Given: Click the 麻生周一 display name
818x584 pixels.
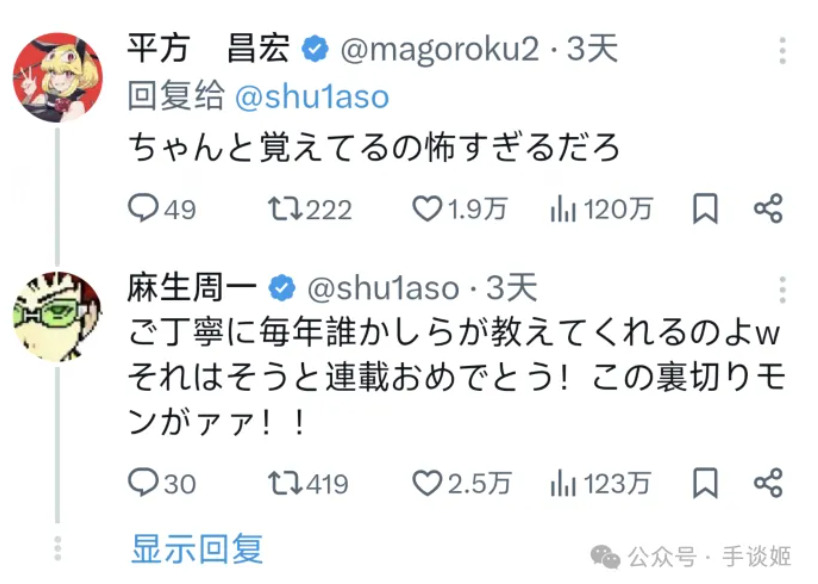Looking at the screenshot, I should (193, 289).
